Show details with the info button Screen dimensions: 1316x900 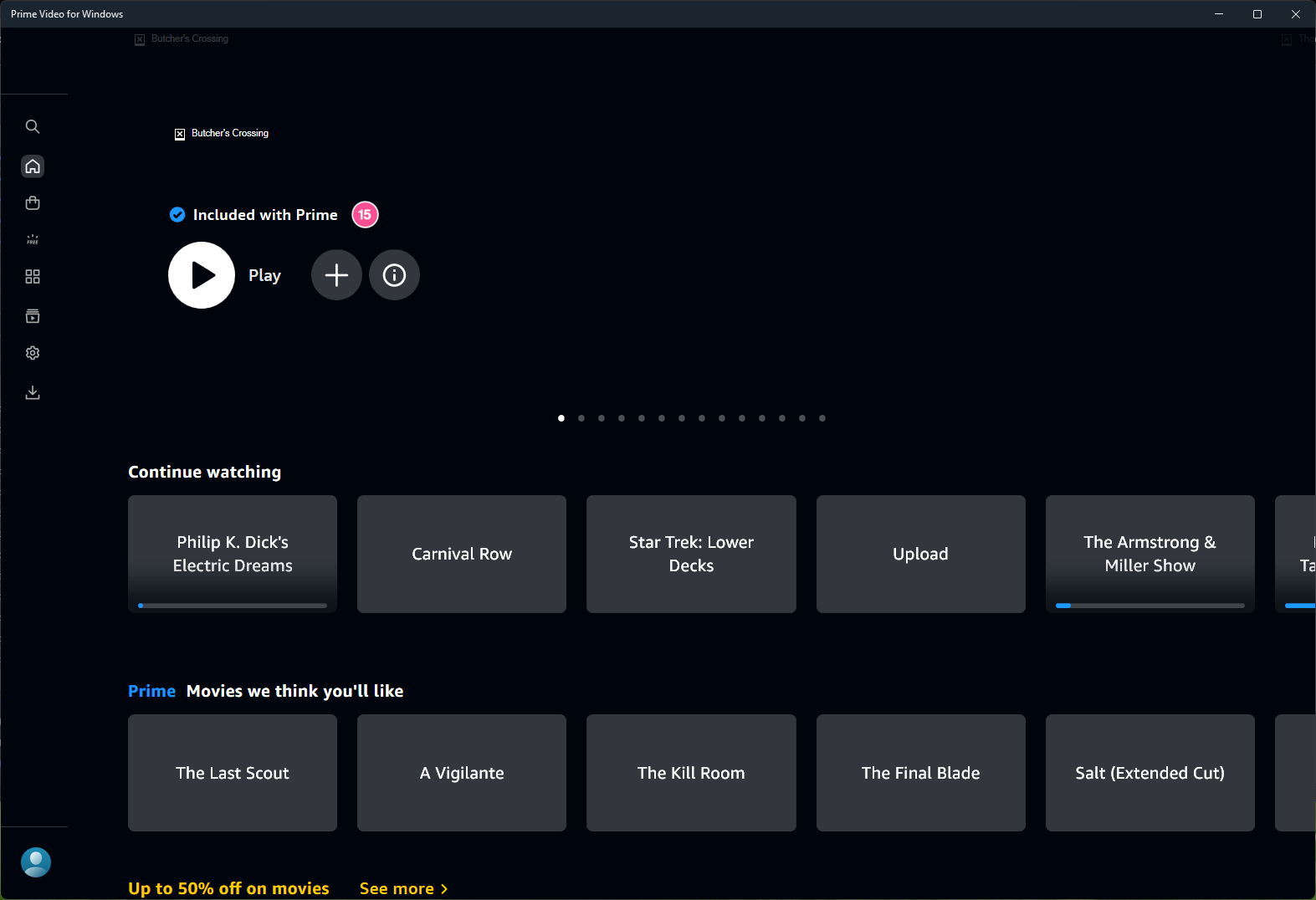[394, 275]
